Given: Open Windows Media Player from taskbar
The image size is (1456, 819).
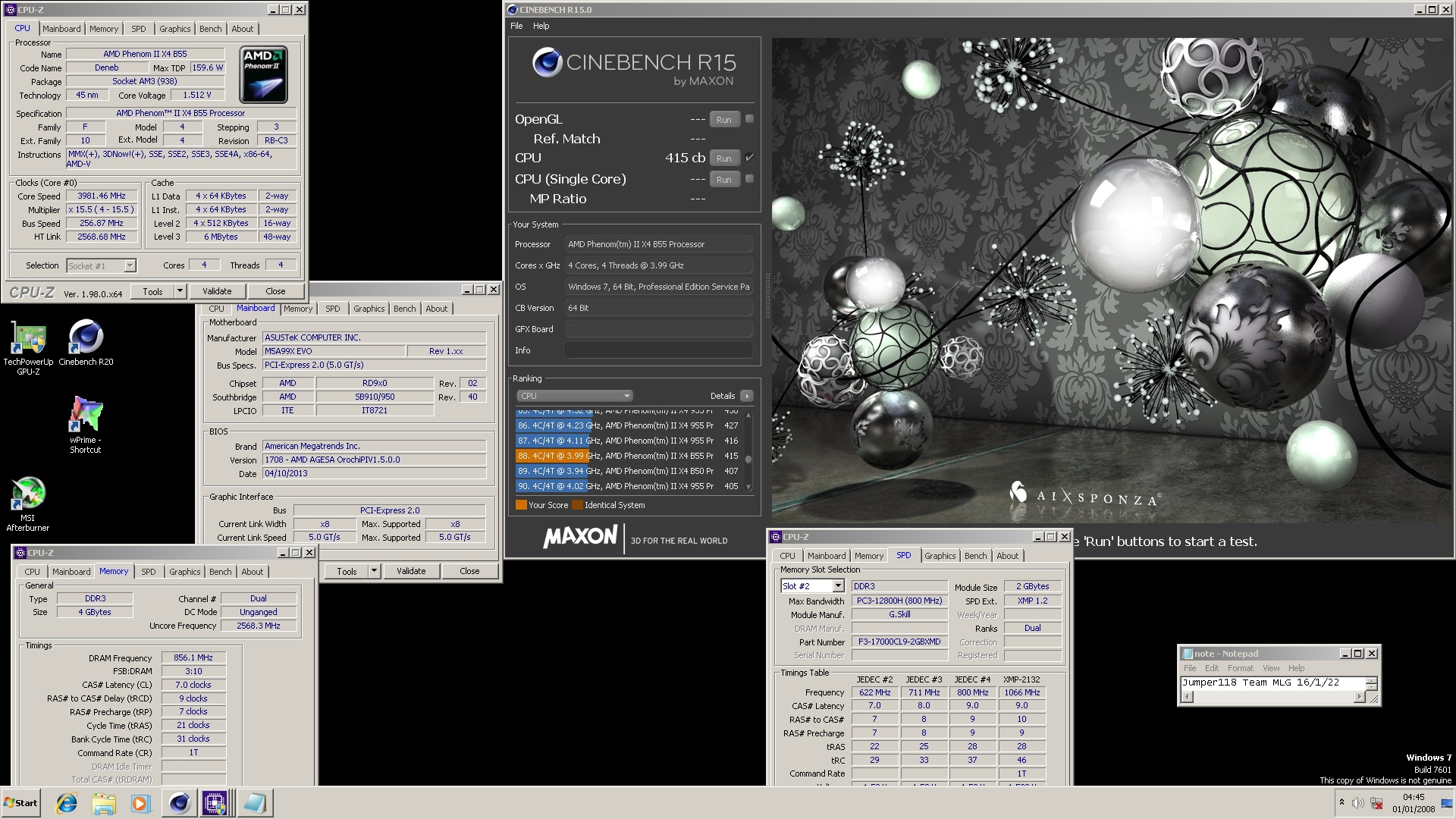Looking at the screenshot, I should coord(140,803).
